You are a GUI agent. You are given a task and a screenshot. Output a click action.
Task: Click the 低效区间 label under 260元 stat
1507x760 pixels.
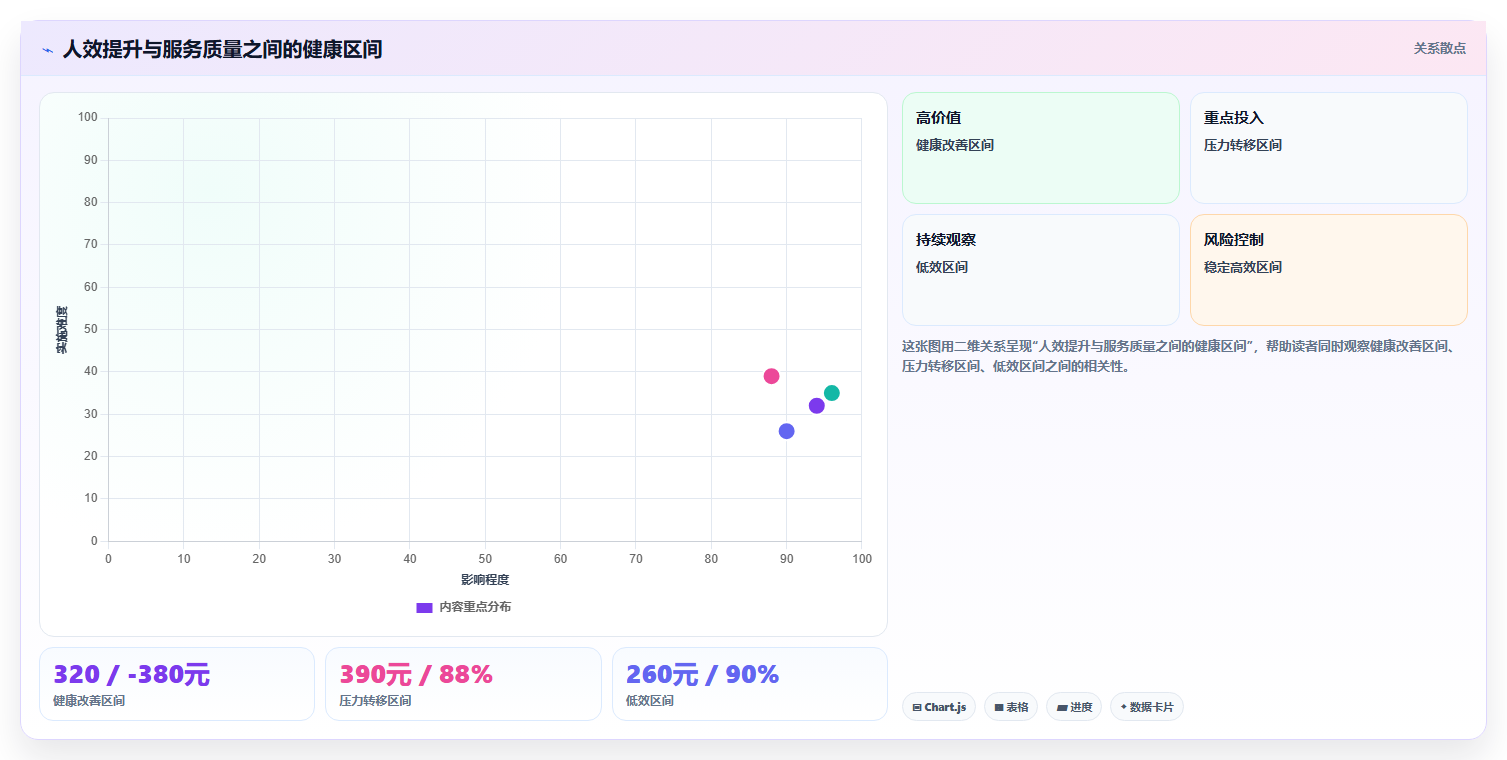pyautogui.click(x=650, y=701)
